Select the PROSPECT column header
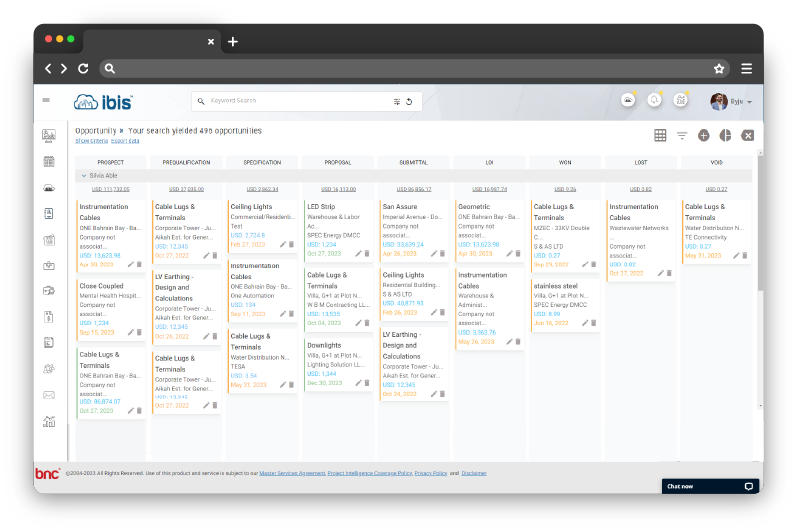The image size is (797, 531). click(110, 162)
